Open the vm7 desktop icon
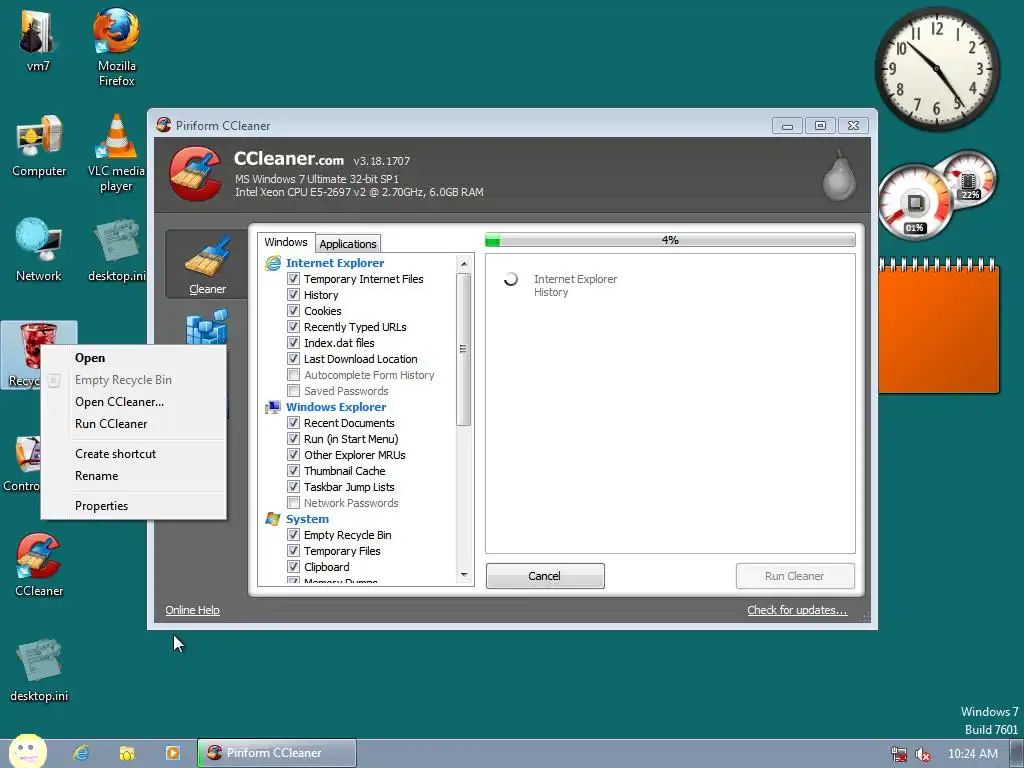 tap(37, 38)
